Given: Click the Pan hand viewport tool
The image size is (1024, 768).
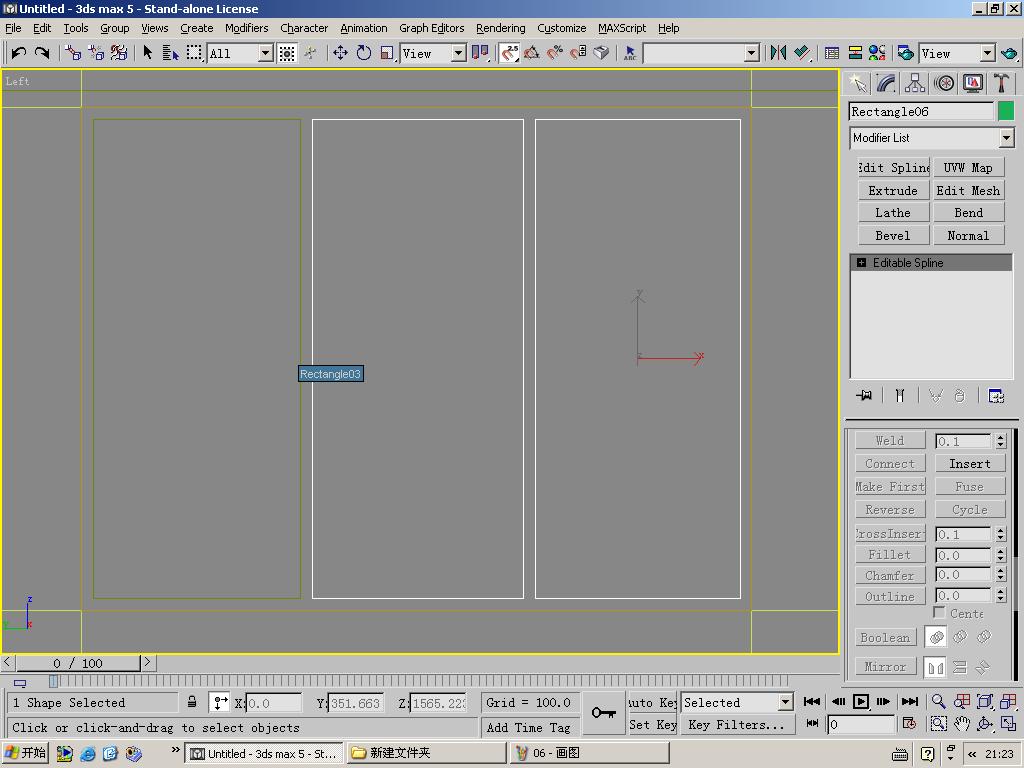Looking at the screenshot, I should (x=962, y=724).
